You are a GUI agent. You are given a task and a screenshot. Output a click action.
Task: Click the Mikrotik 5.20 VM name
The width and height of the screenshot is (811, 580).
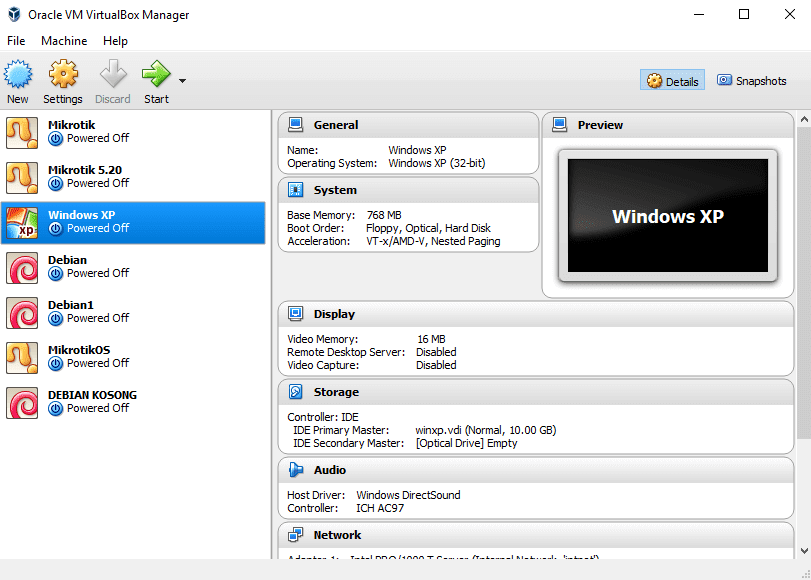coord(85,170)
